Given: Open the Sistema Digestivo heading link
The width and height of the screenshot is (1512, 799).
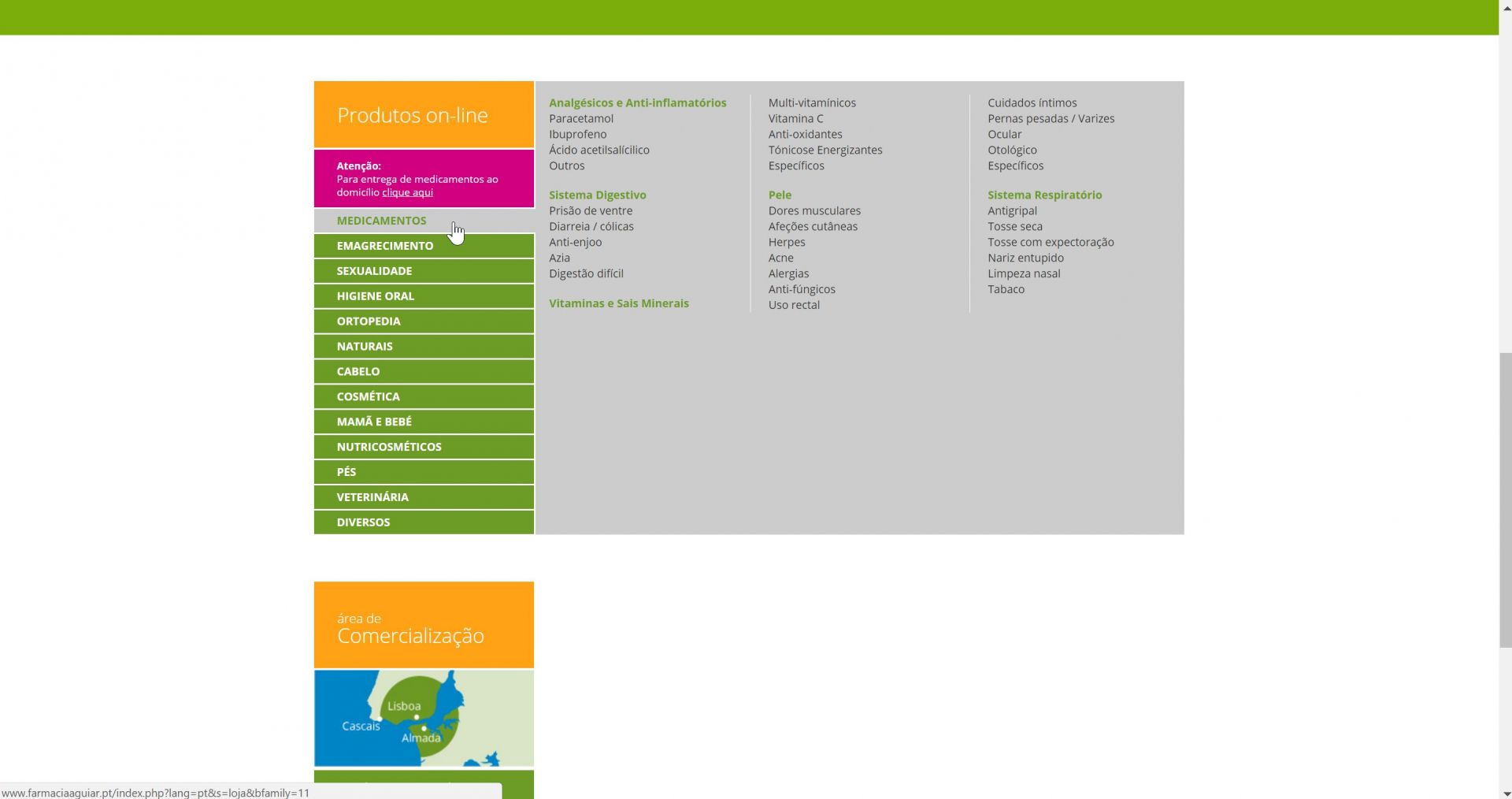Looking at the screenshot, I should point(597,195).
